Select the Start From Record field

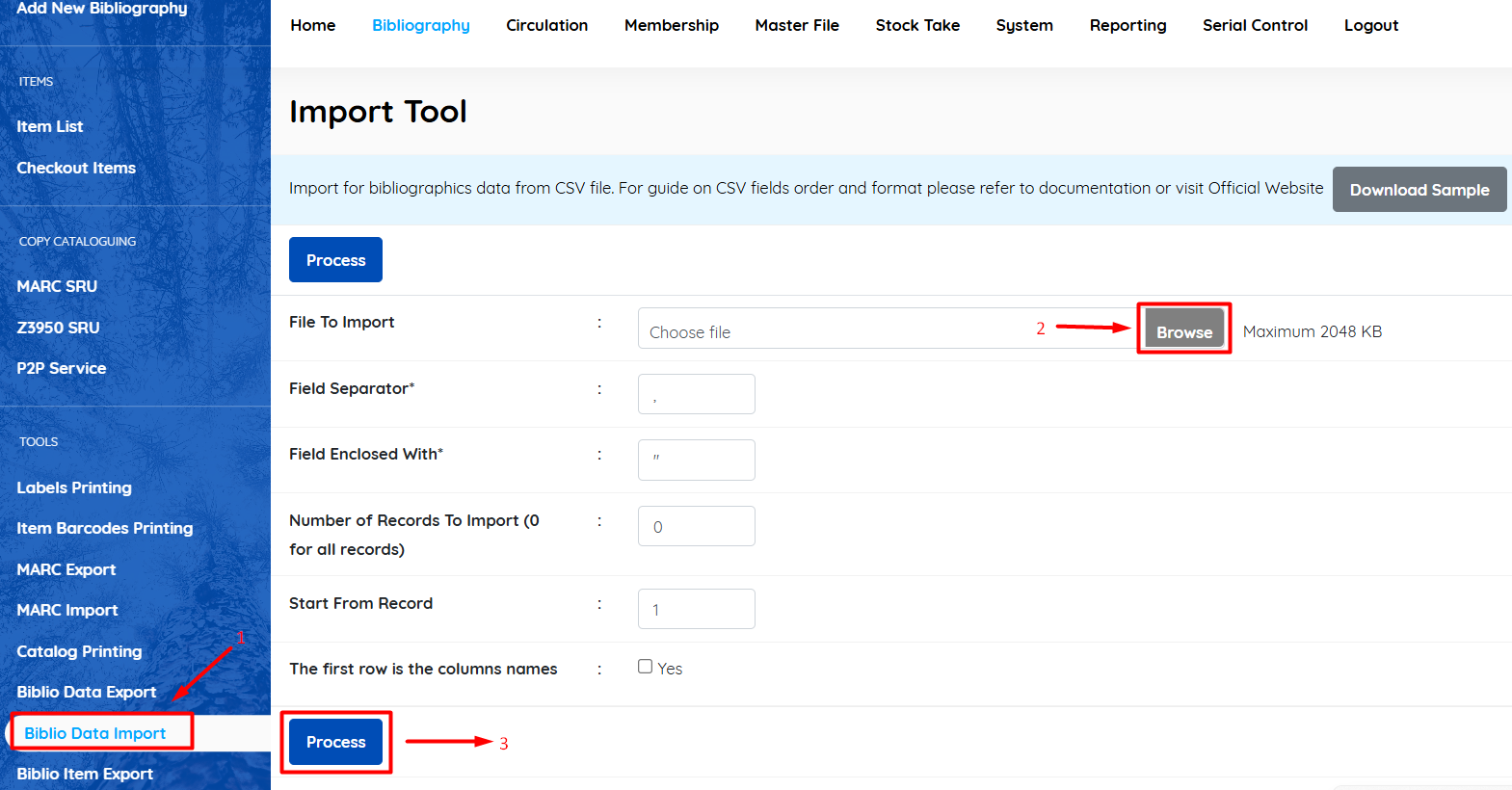696,609
